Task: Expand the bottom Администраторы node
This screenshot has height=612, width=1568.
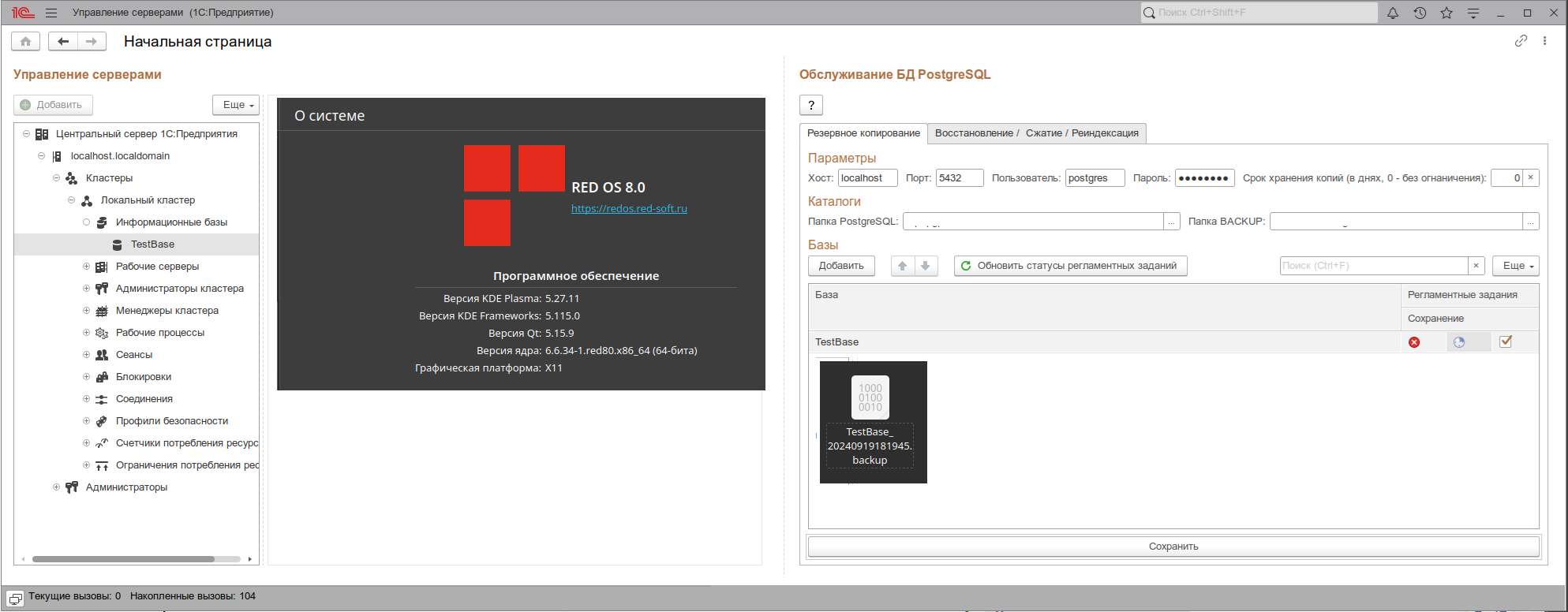Action: point(56,487)
